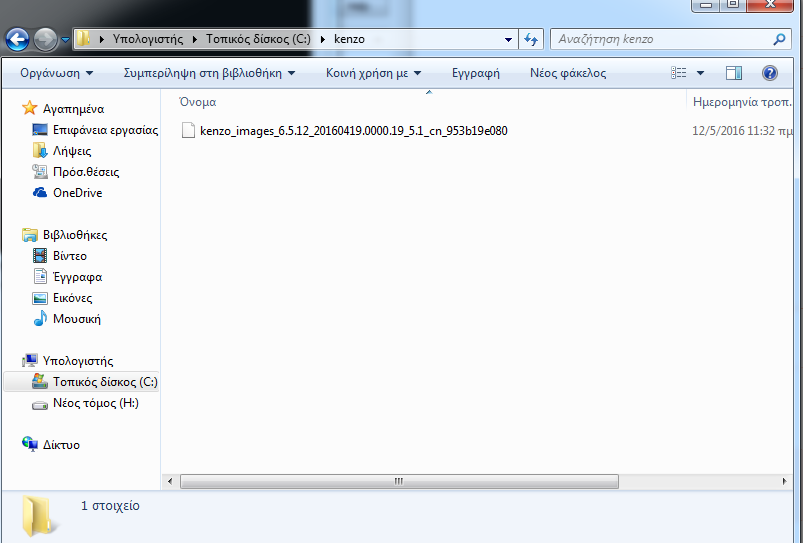This screenshot has height=543, width=803.
Task: Open OneDrive in the sidebar
Action: tap(77, 193)
